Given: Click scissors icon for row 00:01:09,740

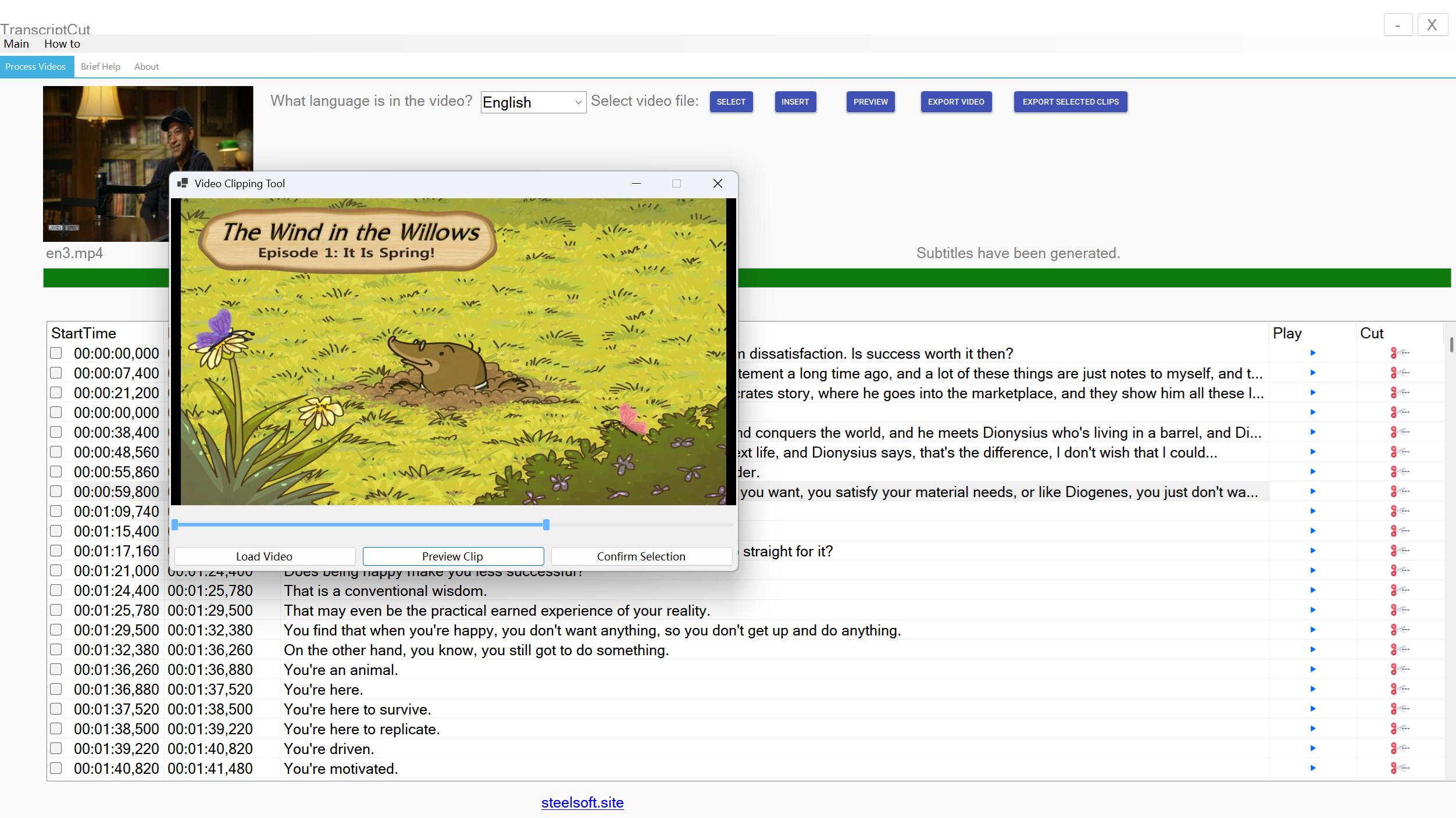Looking at the screenshot, I should click(x=1400, y=511).
